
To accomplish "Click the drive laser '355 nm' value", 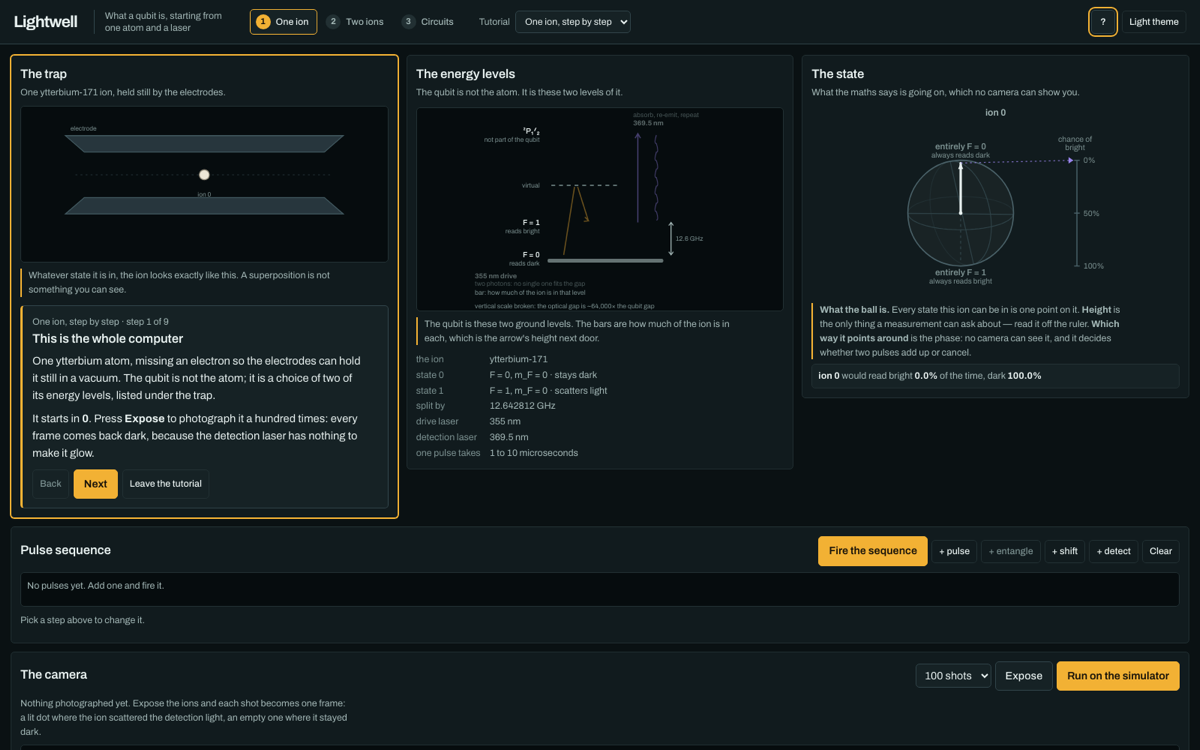I will tap(504, 422).
